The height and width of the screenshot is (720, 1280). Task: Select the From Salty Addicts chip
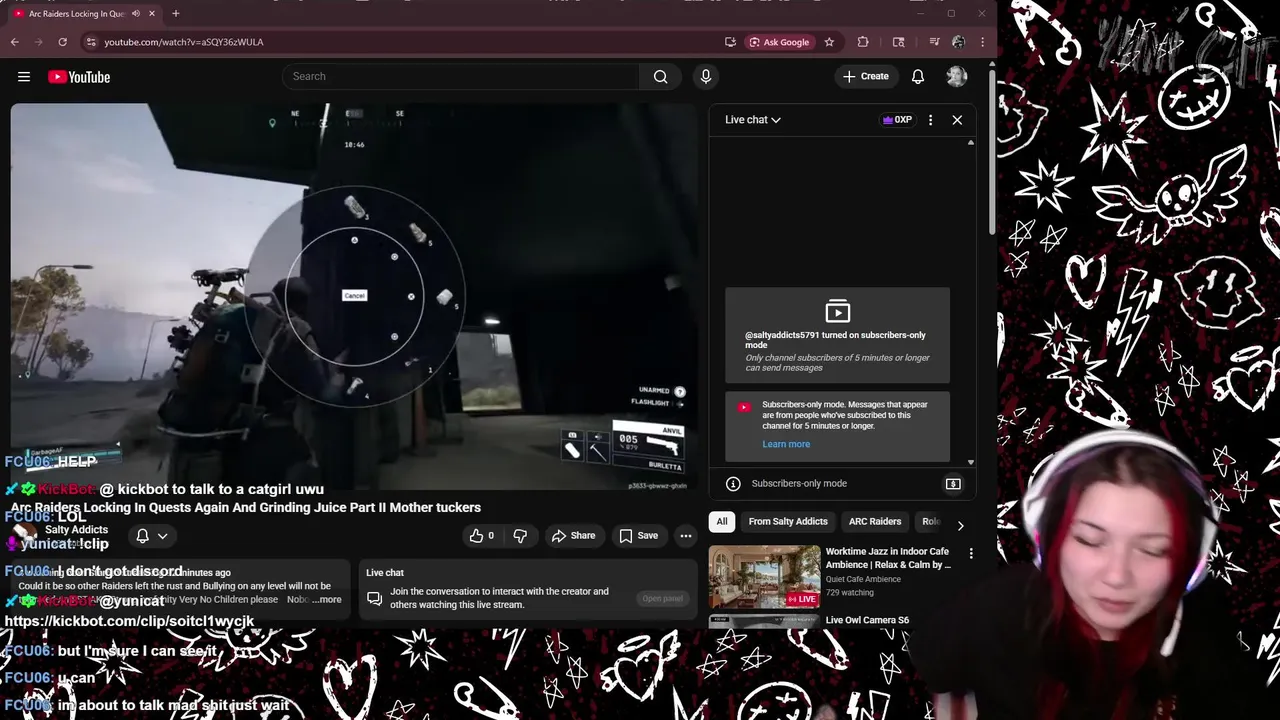(x=788, y=522)
